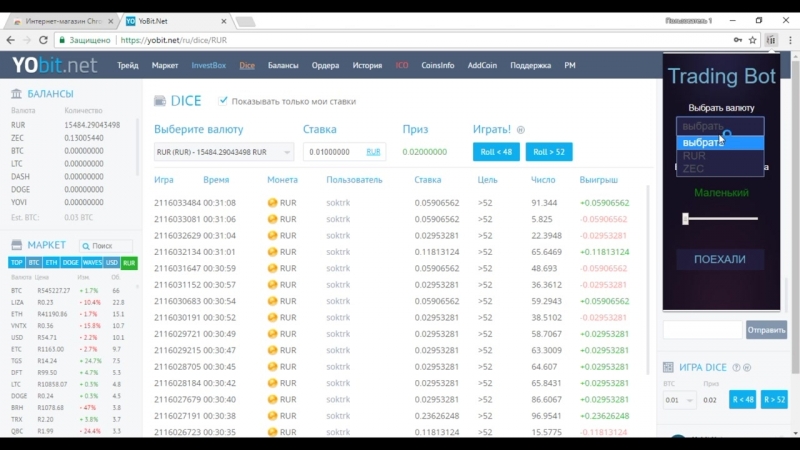
Task: Bookmark this page with the star icon
Action: (753, 40)
